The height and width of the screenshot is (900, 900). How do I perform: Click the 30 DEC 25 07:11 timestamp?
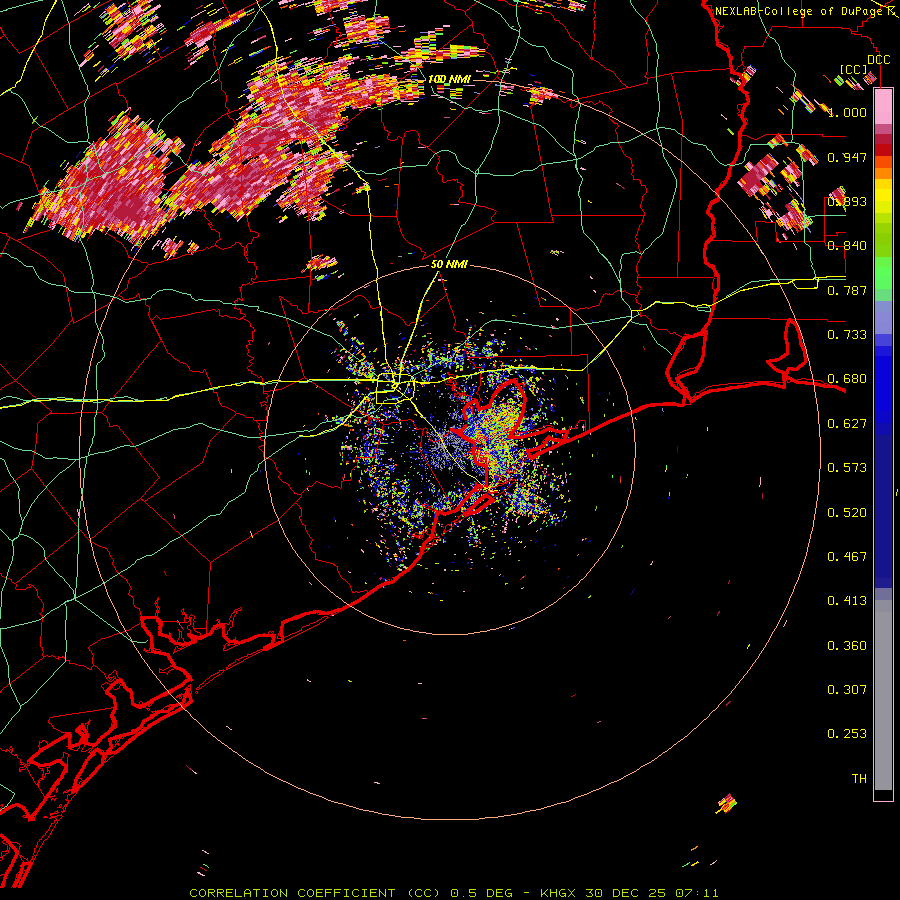click(x=652, y=893)
